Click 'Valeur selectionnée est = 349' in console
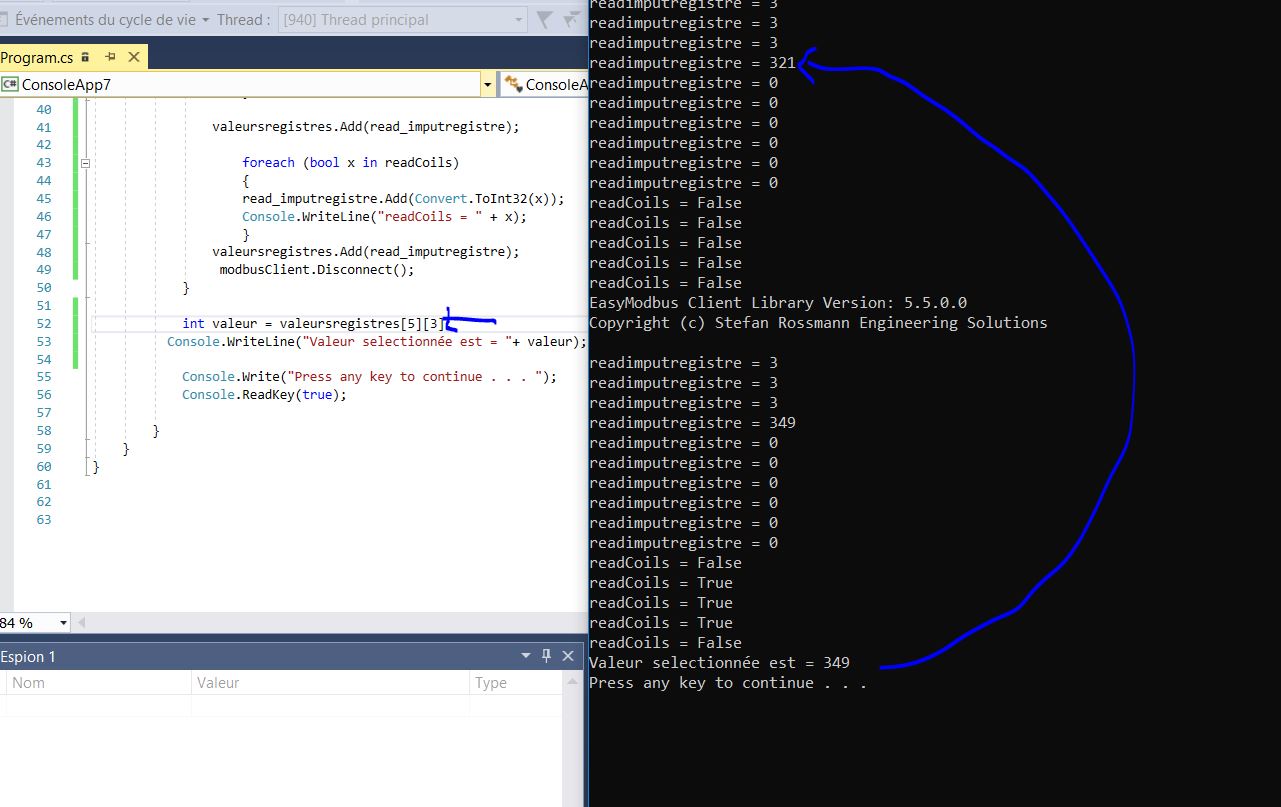1281x807 pixels. pyautogui.click(x=719, y=663)
